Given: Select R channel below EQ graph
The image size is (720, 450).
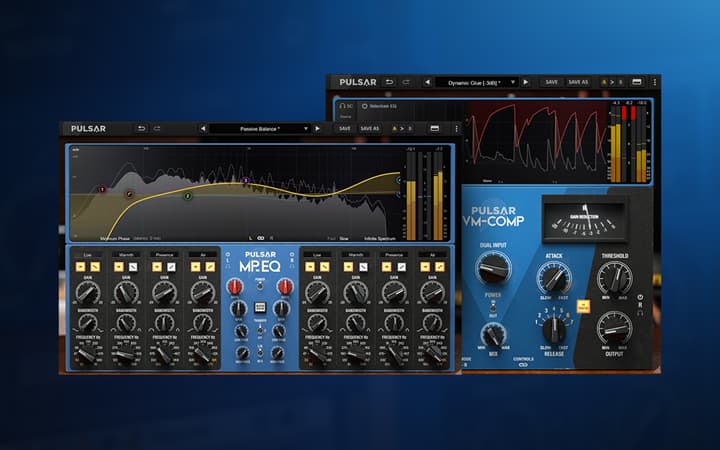Looking at the screenshot, I should (x=271, y=238).
